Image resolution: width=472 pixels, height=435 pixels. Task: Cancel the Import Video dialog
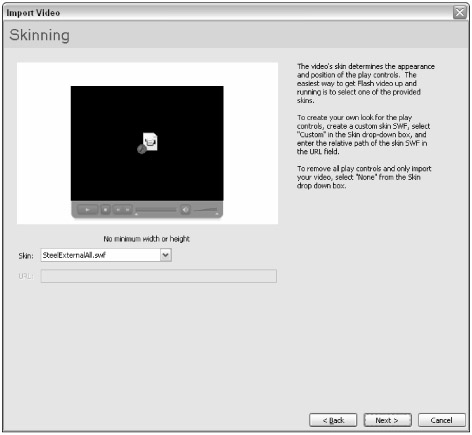[442, 420]
